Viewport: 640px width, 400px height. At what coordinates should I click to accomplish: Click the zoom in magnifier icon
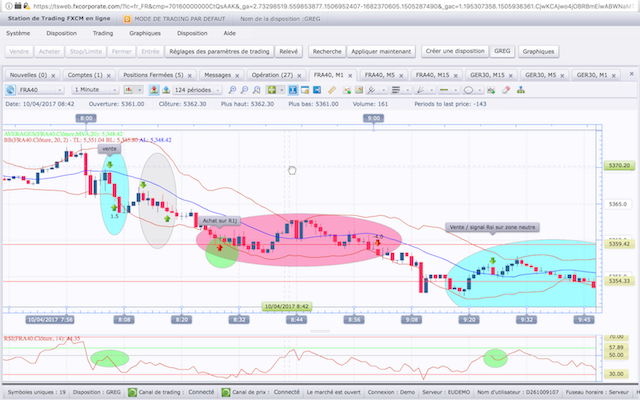[232, 90]
